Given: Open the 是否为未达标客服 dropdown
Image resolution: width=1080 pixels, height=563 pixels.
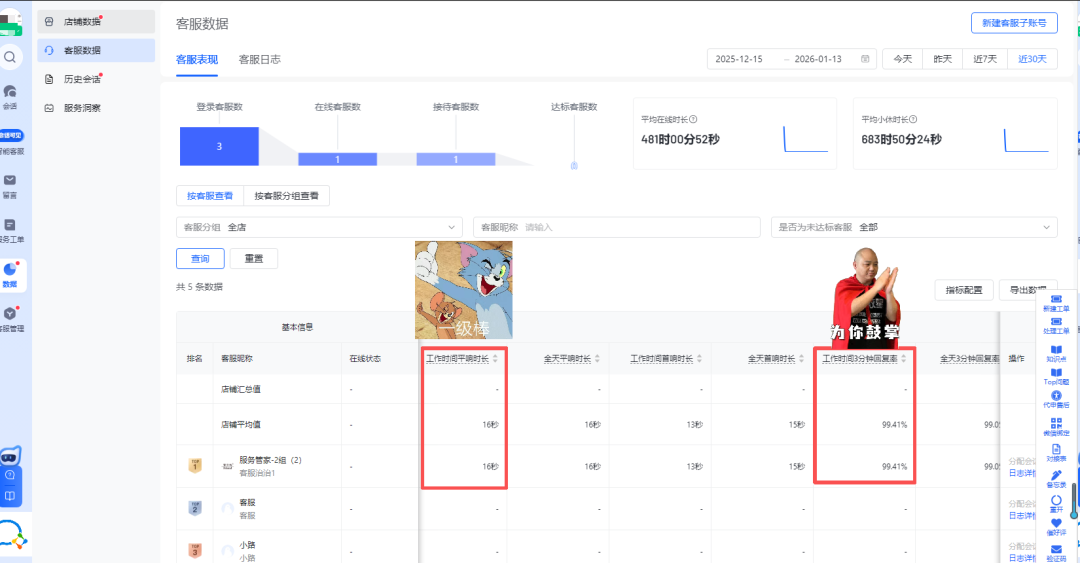Looking at the screenshot, I should pyautogui.click(x=914, y=227).
